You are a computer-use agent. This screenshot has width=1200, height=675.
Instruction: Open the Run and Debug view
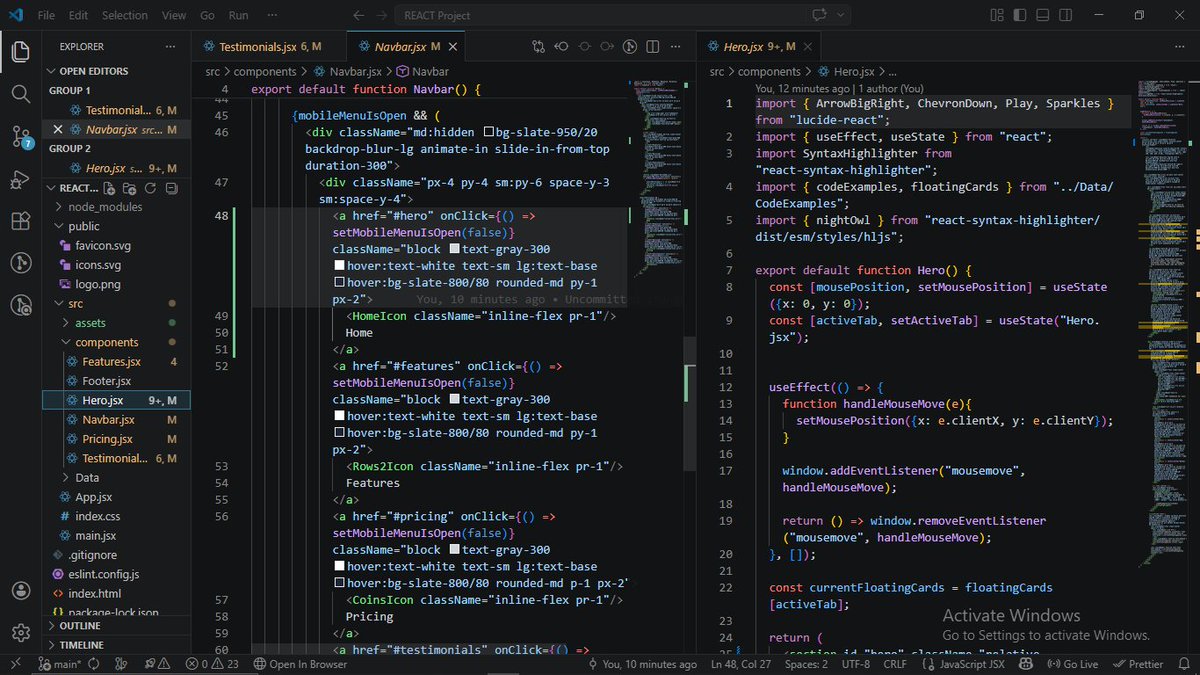click(x=20, y=179)
